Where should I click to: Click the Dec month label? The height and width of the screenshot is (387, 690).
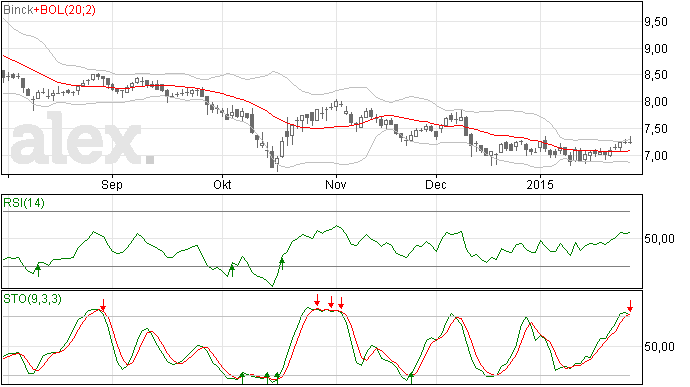click(x=436, y=184)
